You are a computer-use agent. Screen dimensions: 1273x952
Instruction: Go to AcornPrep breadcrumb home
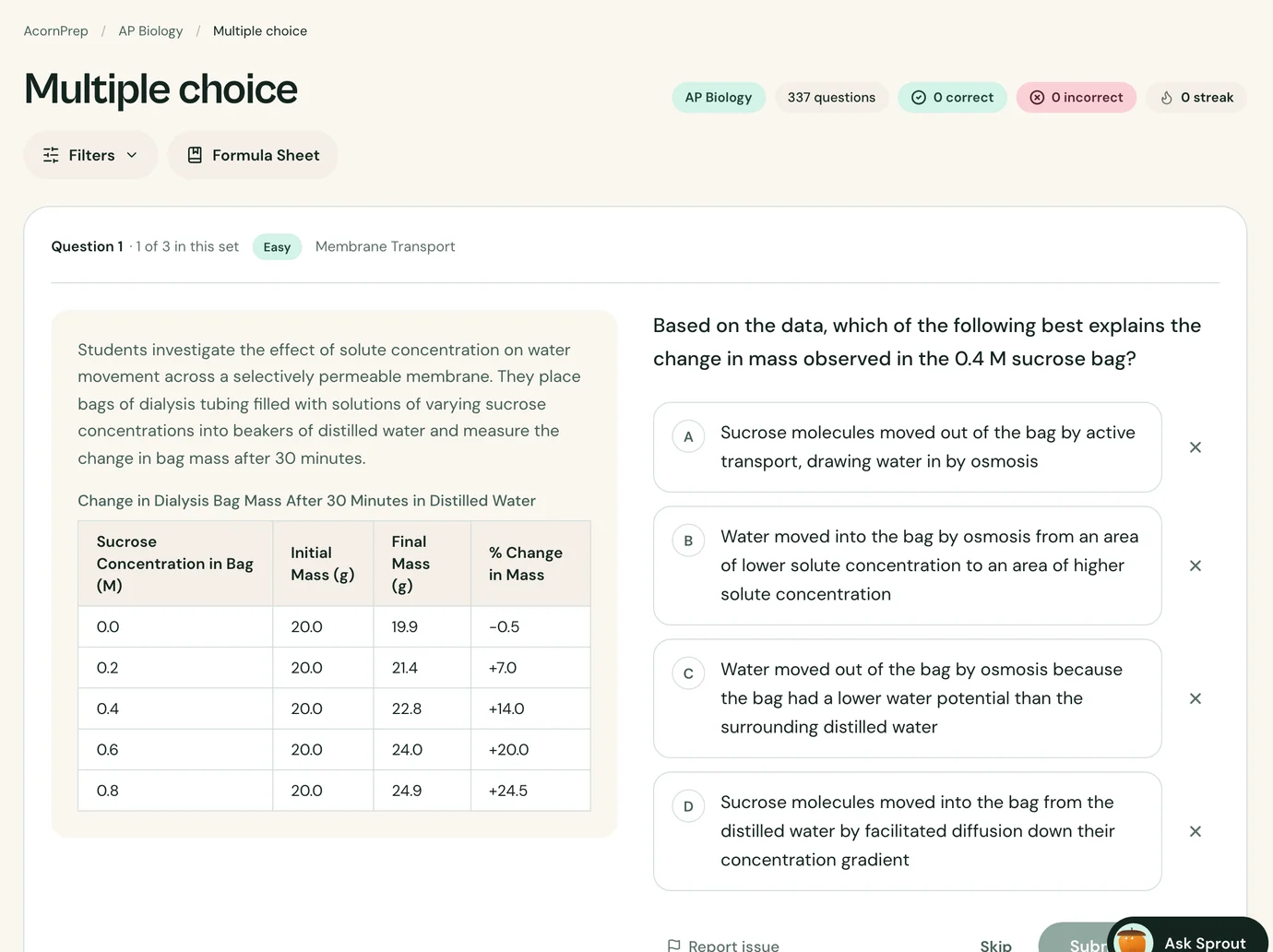point(56,30)
